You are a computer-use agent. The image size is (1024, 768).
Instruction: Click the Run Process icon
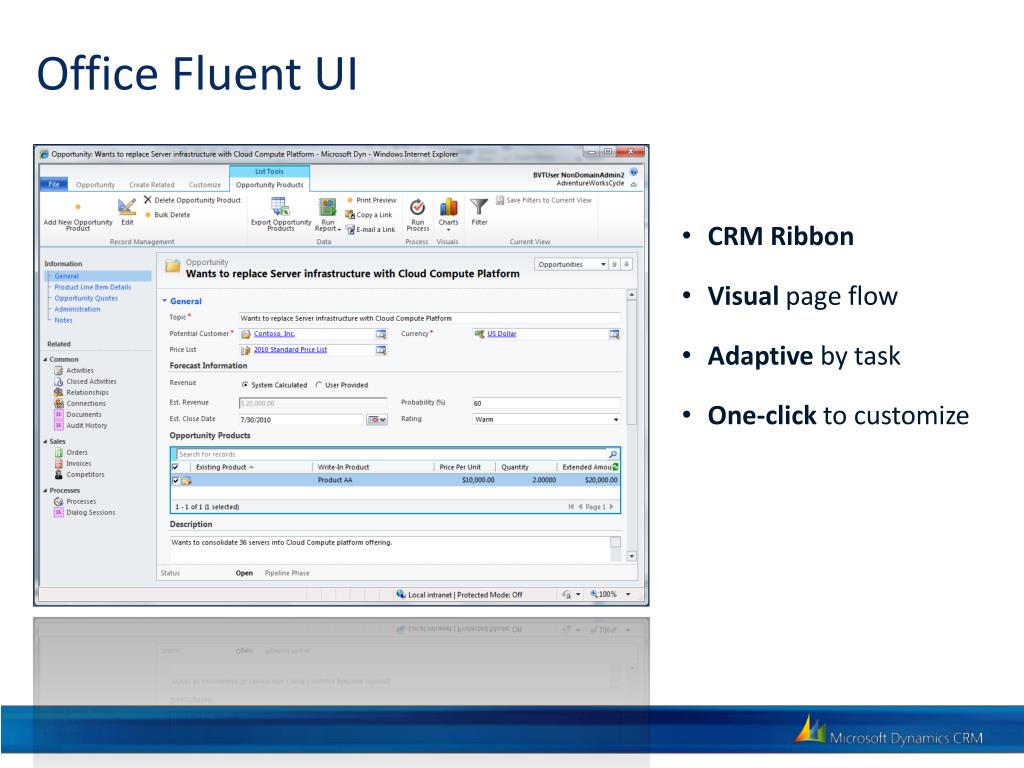click(417, 208)
